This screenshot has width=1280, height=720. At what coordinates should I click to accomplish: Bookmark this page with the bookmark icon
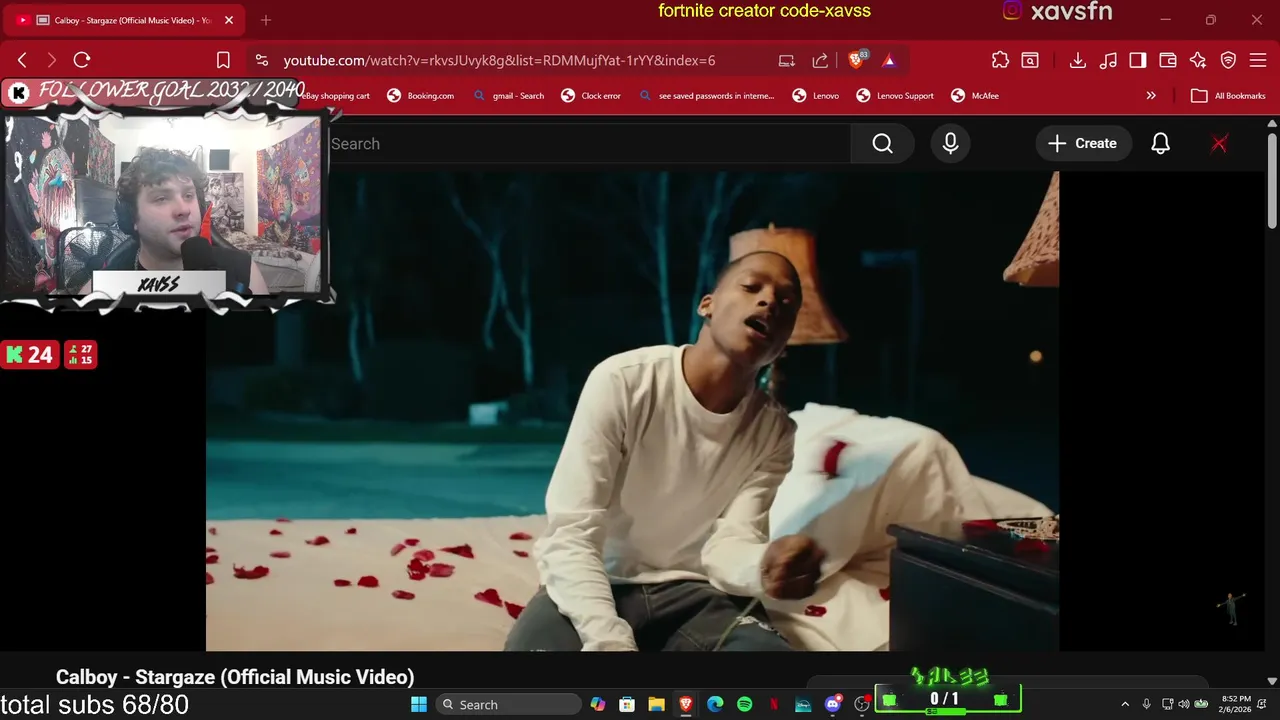coord(223,60)
